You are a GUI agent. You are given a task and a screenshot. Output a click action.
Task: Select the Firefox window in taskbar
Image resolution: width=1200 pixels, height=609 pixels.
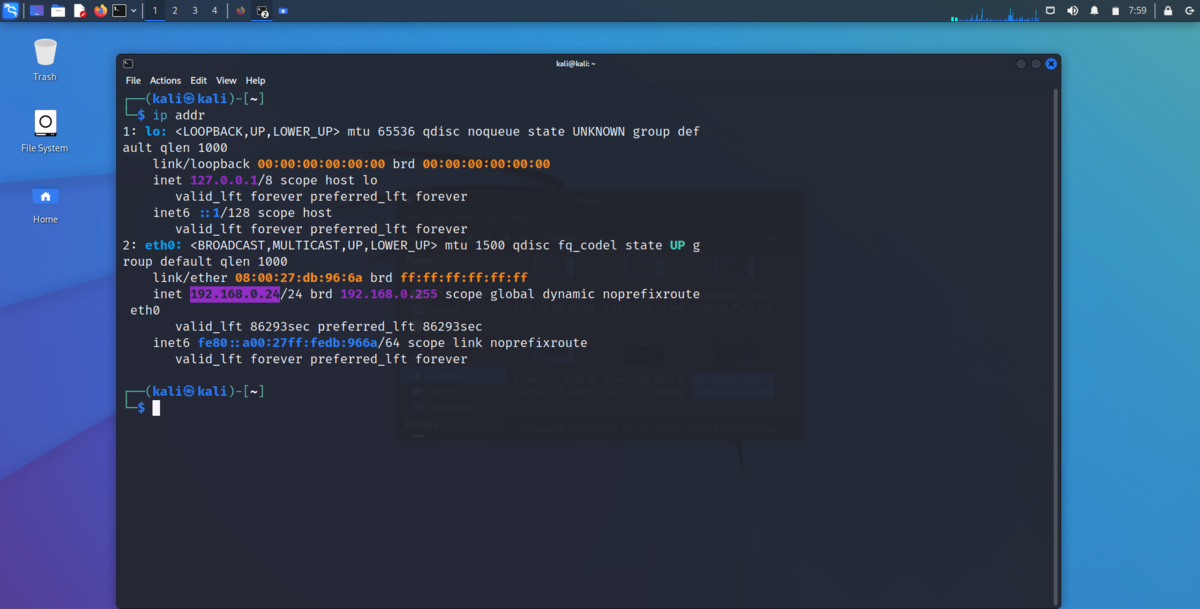[241, 11]
